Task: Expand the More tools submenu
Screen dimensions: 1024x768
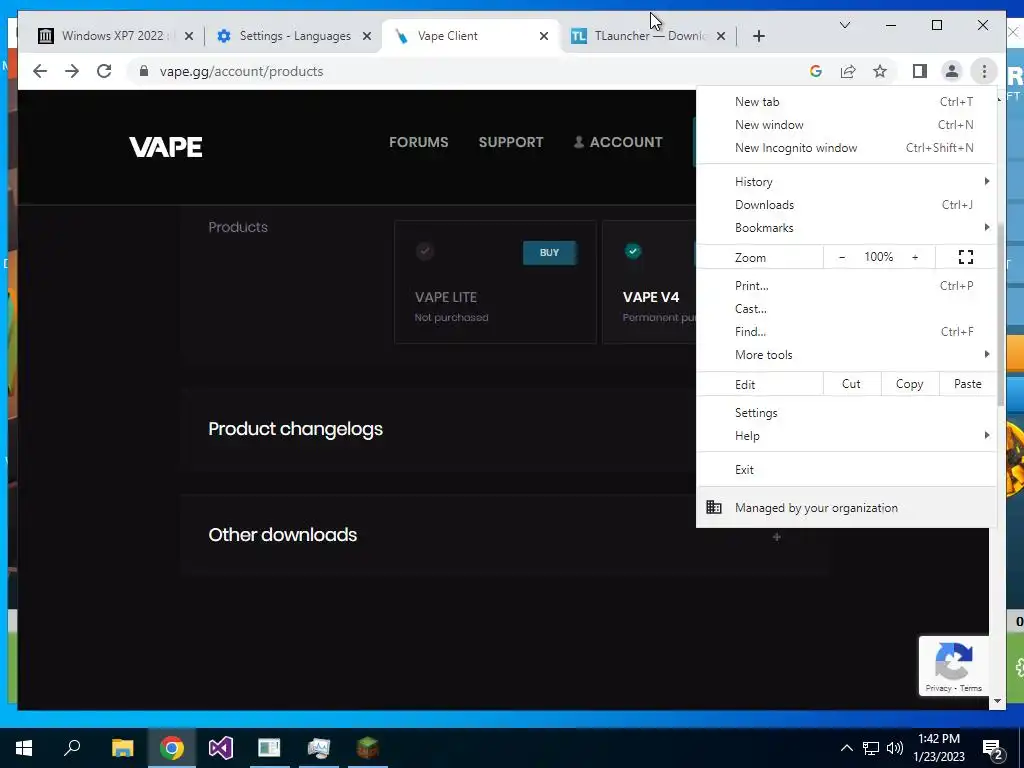Action: coord(846,355)
